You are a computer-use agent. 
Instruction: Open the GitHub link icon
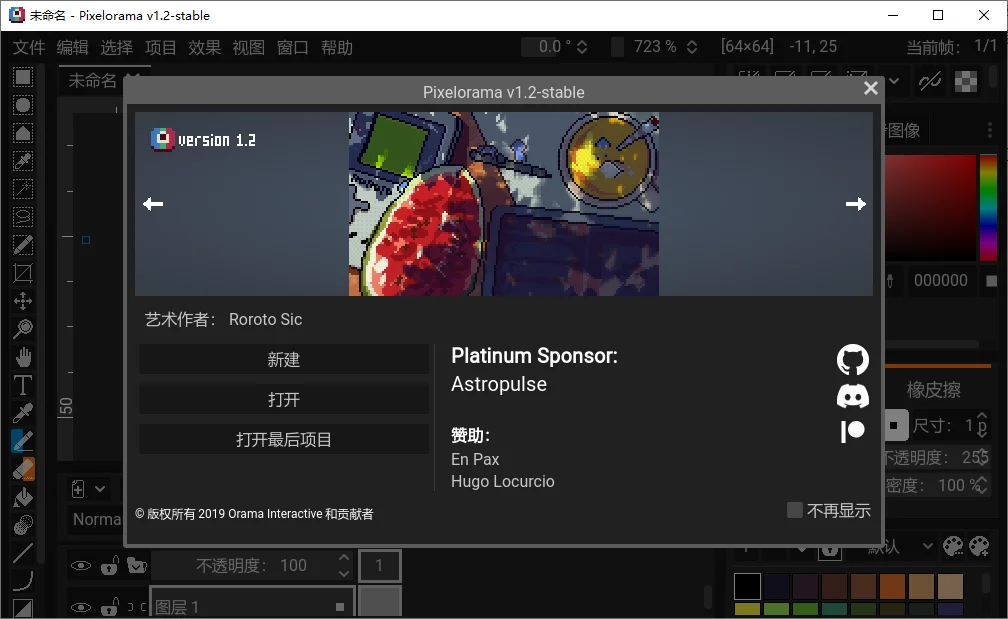[852, 360]
